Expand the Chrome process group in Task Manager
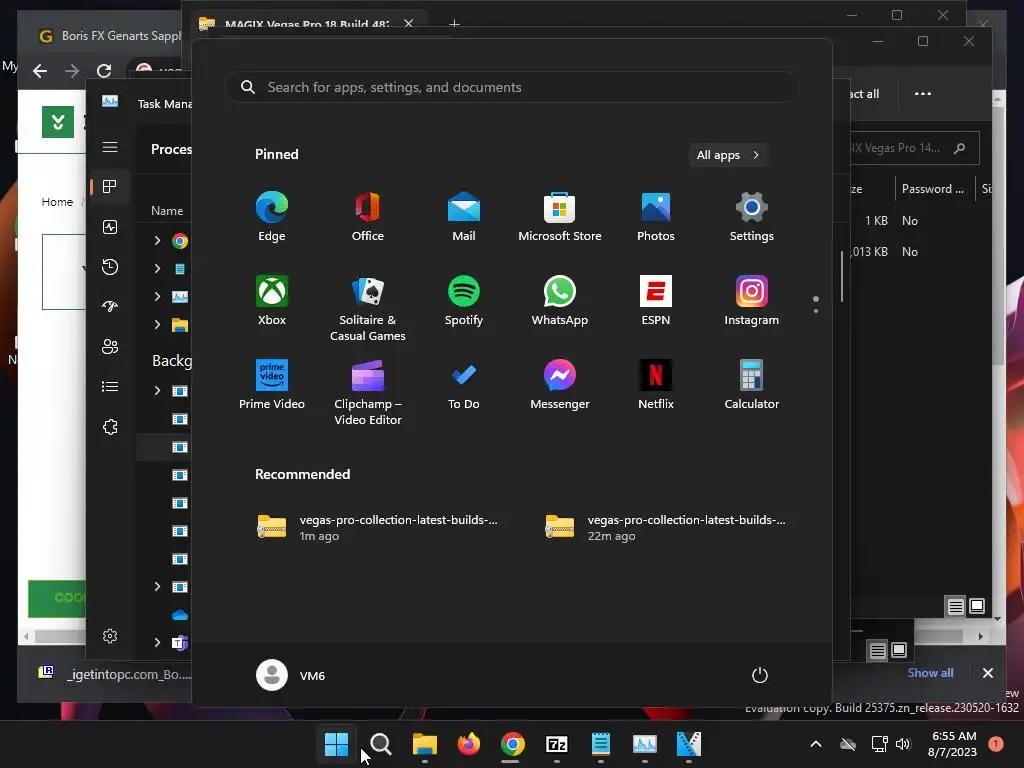 click(x=157, y=241)
